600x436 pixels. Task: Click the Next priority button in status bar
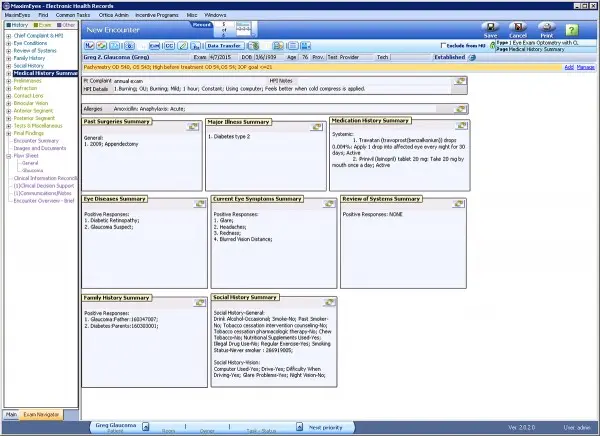point(325,428)
